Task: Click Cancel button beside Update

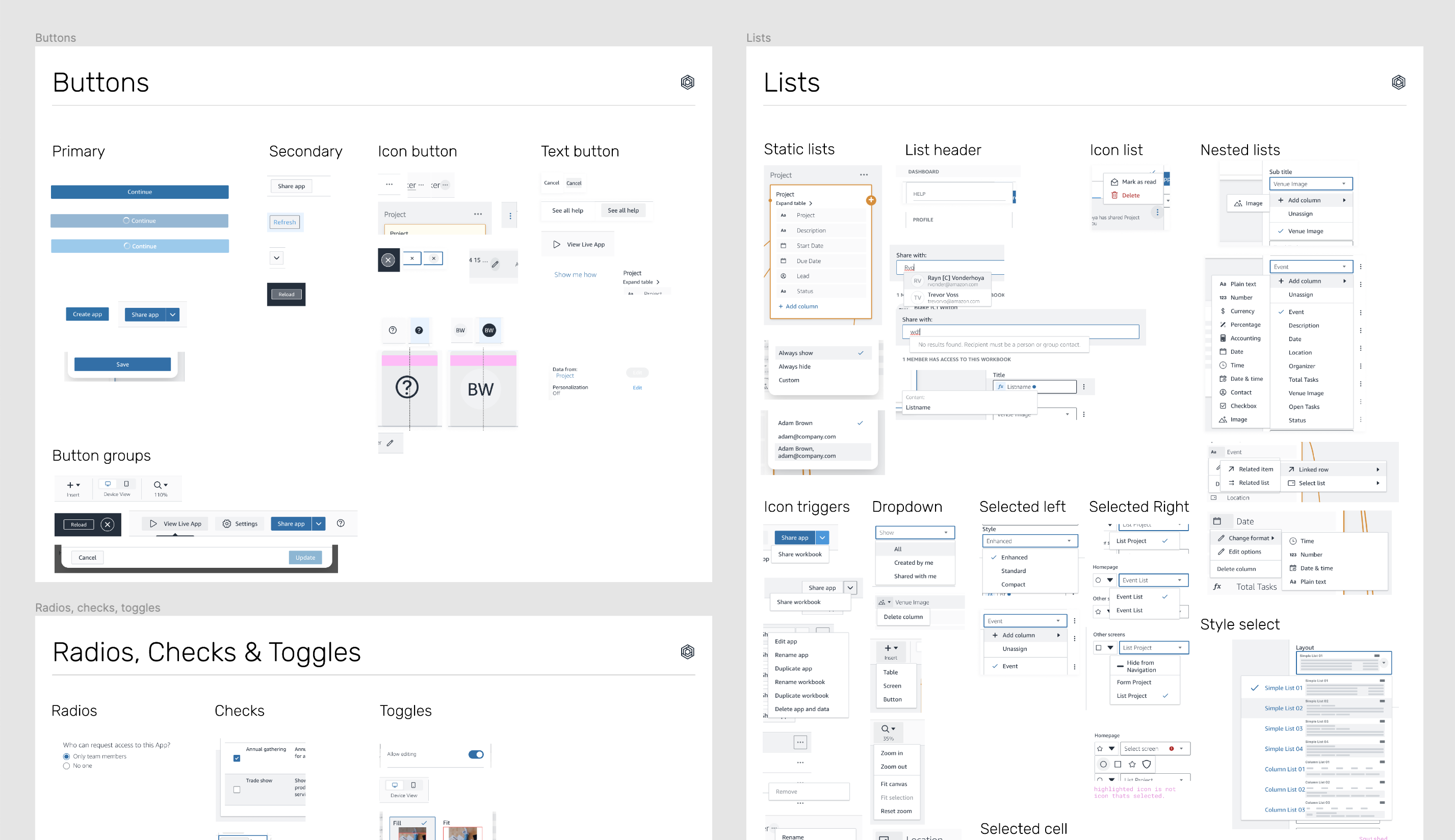Action: click(x=88, y=557)
